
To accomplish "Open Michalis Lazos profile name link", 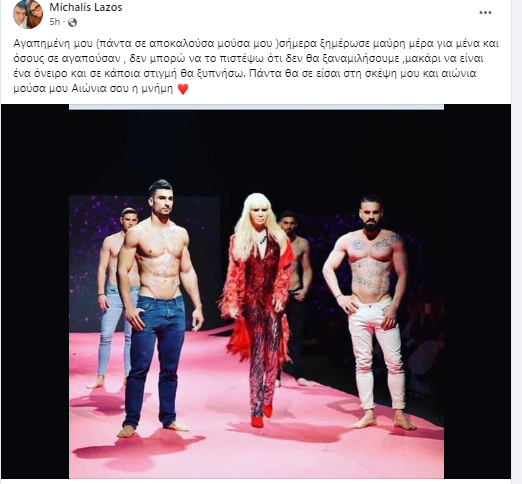I will coord(86,7).
